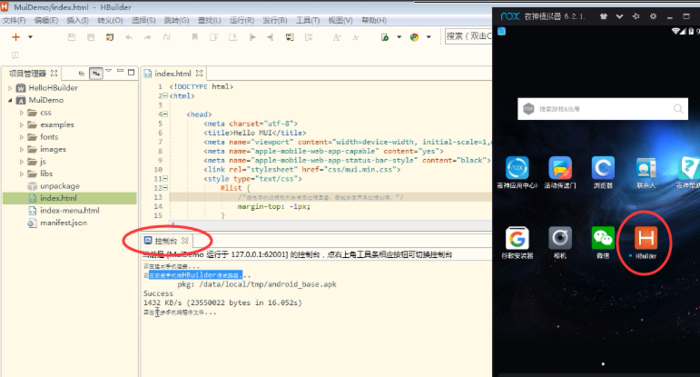The height and width of the screenshot is (377, 700).
Task: Open the 发行(B) menu
Action: click(x=275, y=21)
